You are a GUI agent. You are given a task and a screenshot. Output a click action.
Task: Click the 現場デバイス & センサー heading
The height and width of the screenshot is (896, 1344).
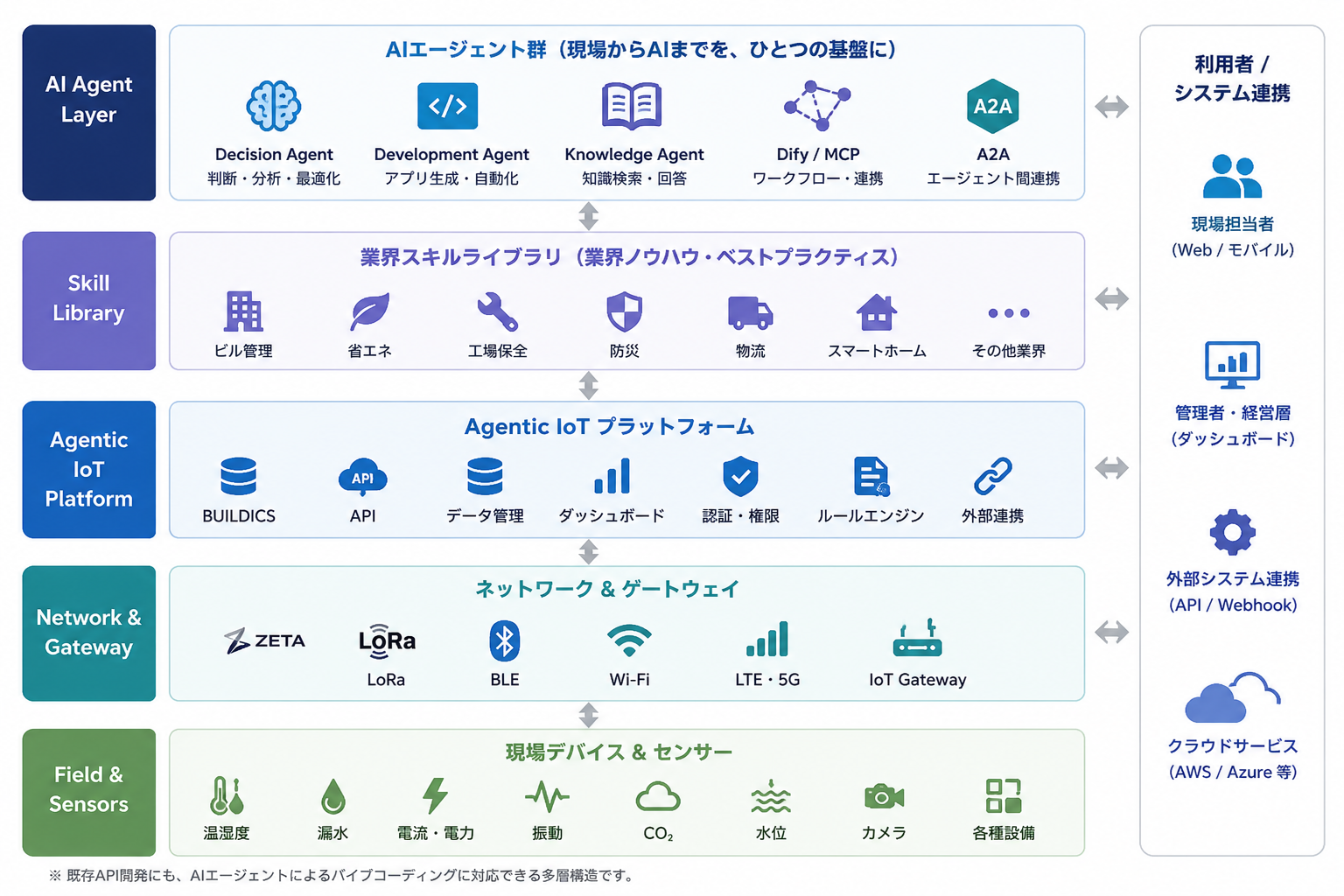619,752
